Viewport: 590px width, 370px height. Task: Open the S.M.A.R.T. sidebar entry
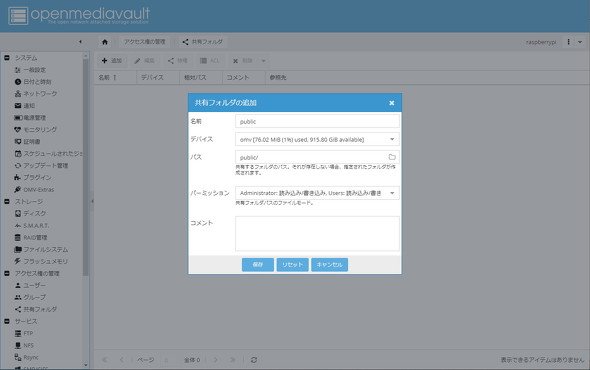36,225
